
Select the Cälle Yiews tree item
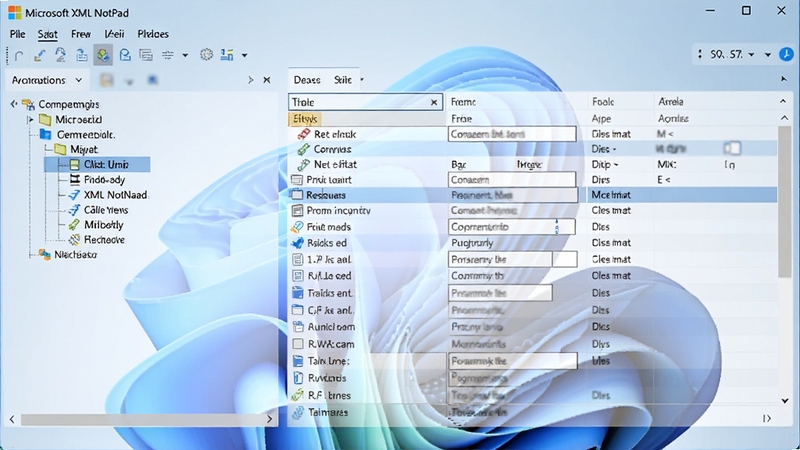(106, 210)
